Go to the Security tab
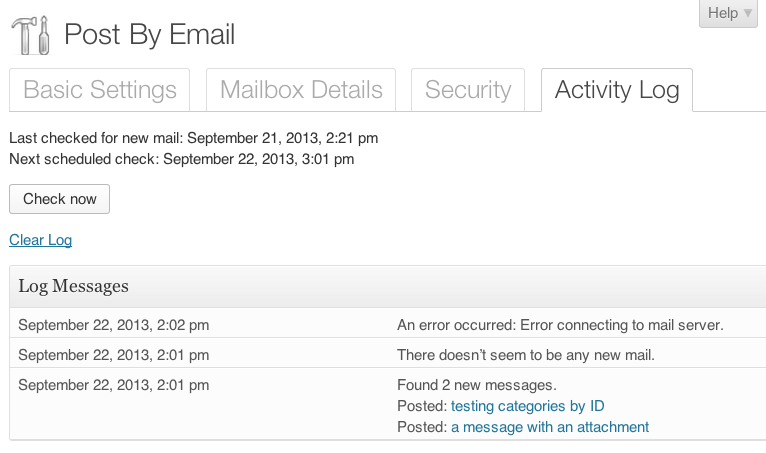This screenshot has width=766, height=453. coord(468,90)
